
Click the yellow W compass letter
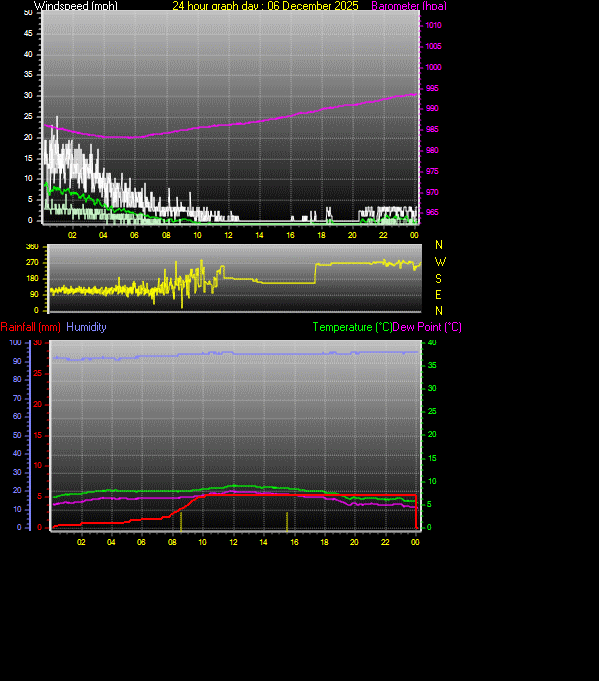click(x=440, y=262)
